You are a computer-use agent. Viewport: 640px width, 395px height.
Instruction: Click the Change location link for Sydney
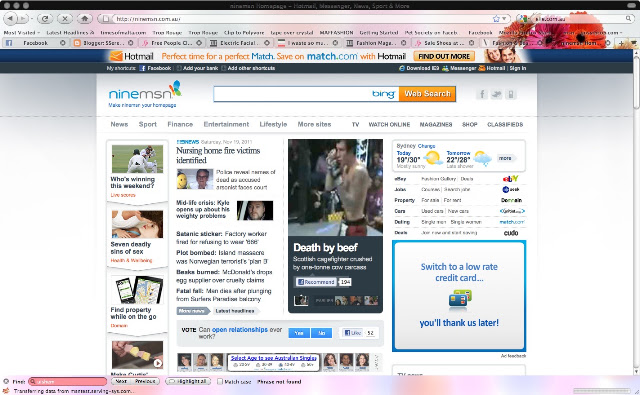tap(427, 146)
